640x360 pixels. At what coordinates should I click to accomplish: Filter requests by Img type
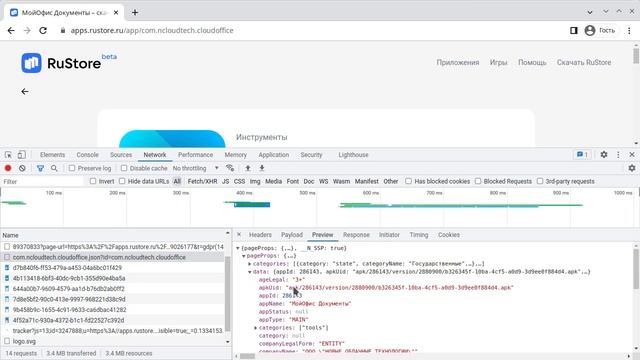pyautogui.click(x=255, y=181)
